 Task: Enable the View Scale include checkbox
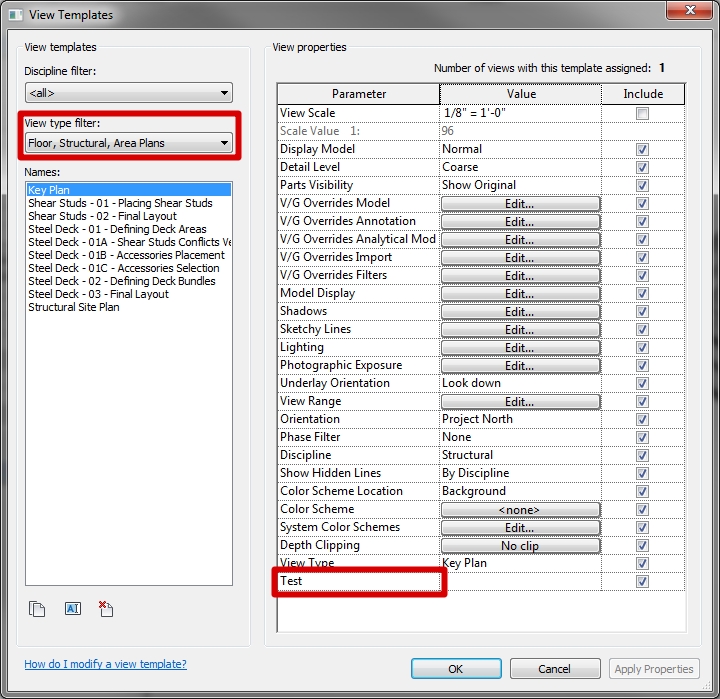(642, 113)
